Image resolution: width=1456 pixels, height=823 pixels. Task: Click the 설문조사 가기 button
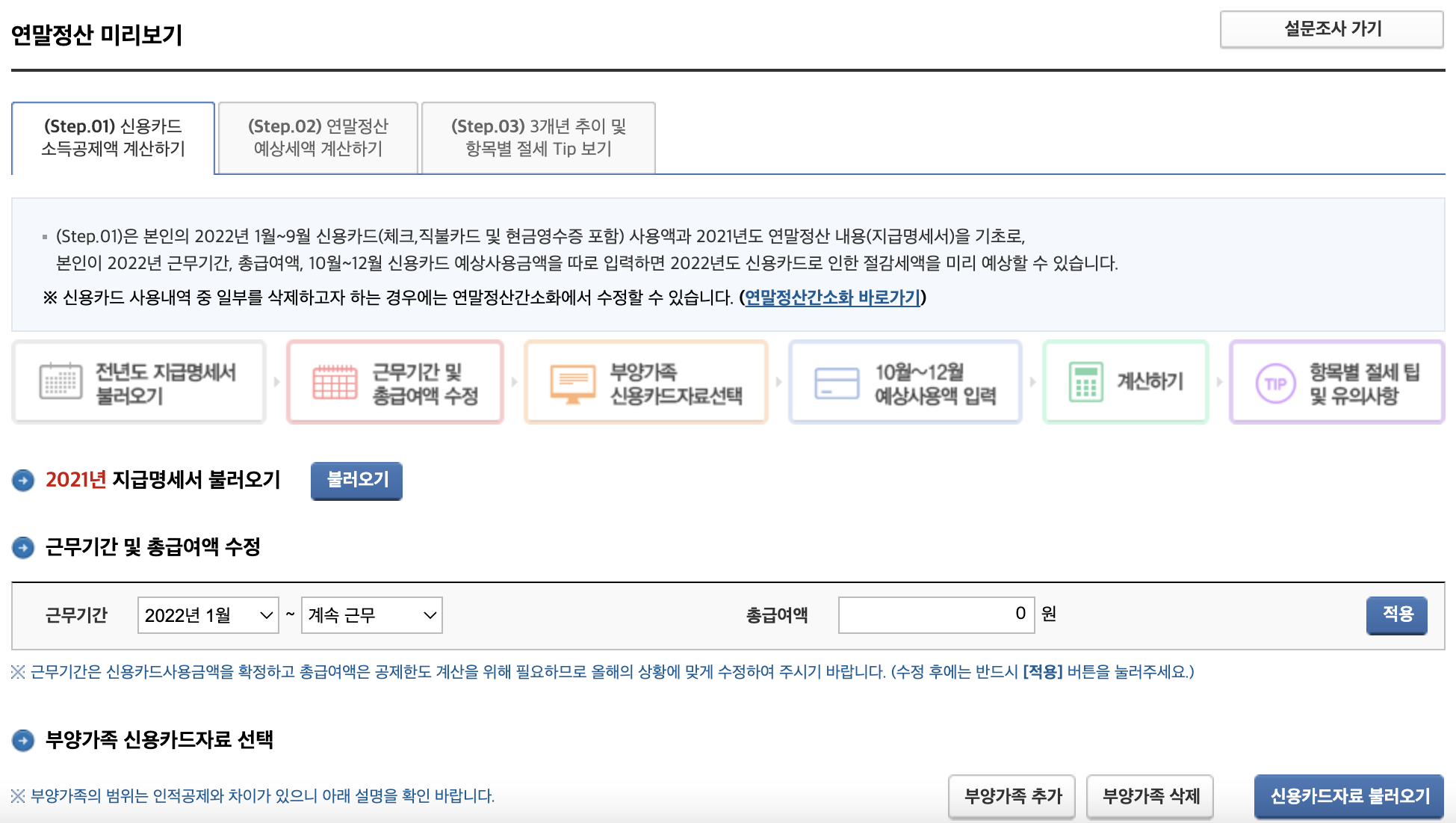point(1331,29)
